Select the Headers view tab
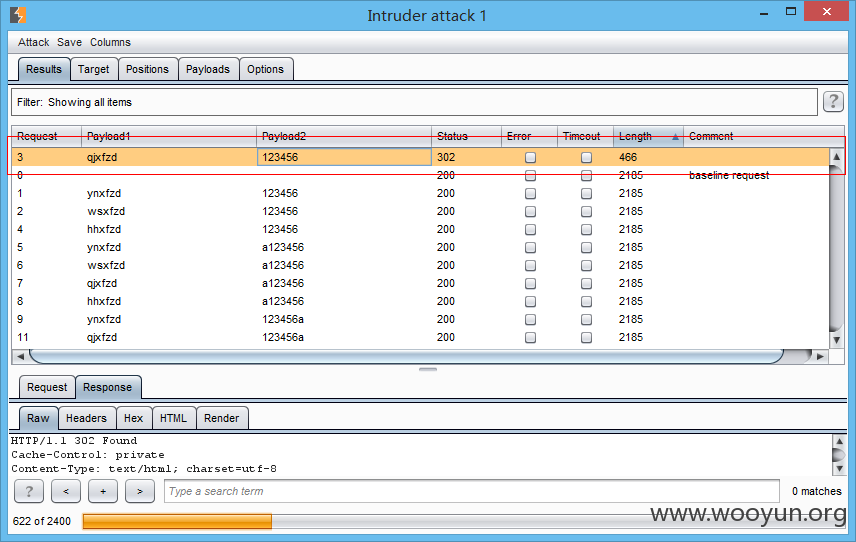The width and height of the screenshot is (856, 542). pyautogui.click(x=86, y=418)
